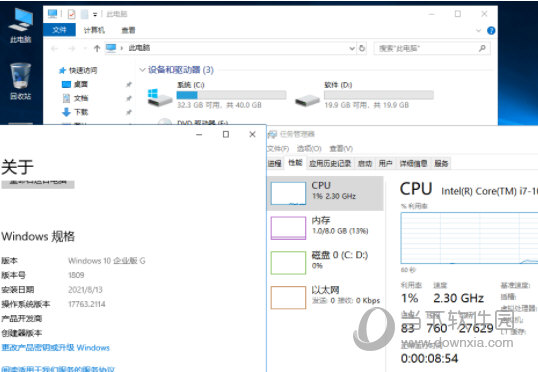Switch to the 用户 tab in Task Manager

386,163
